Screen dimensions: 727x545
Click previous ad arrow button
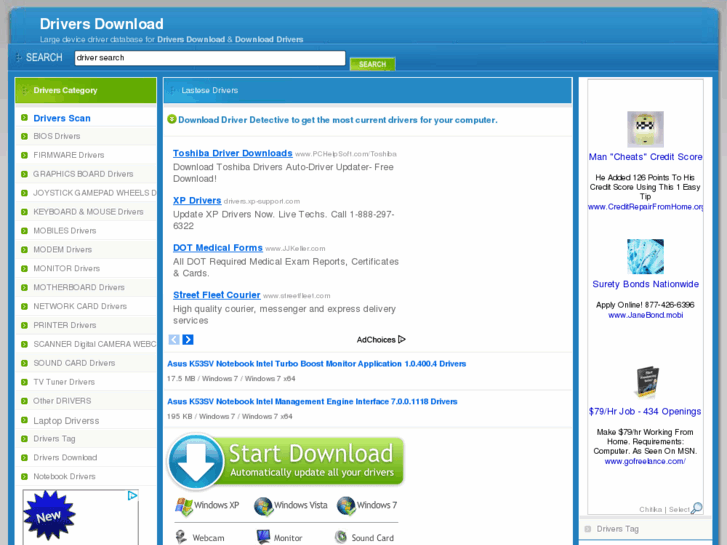click(x=174, y=340)
